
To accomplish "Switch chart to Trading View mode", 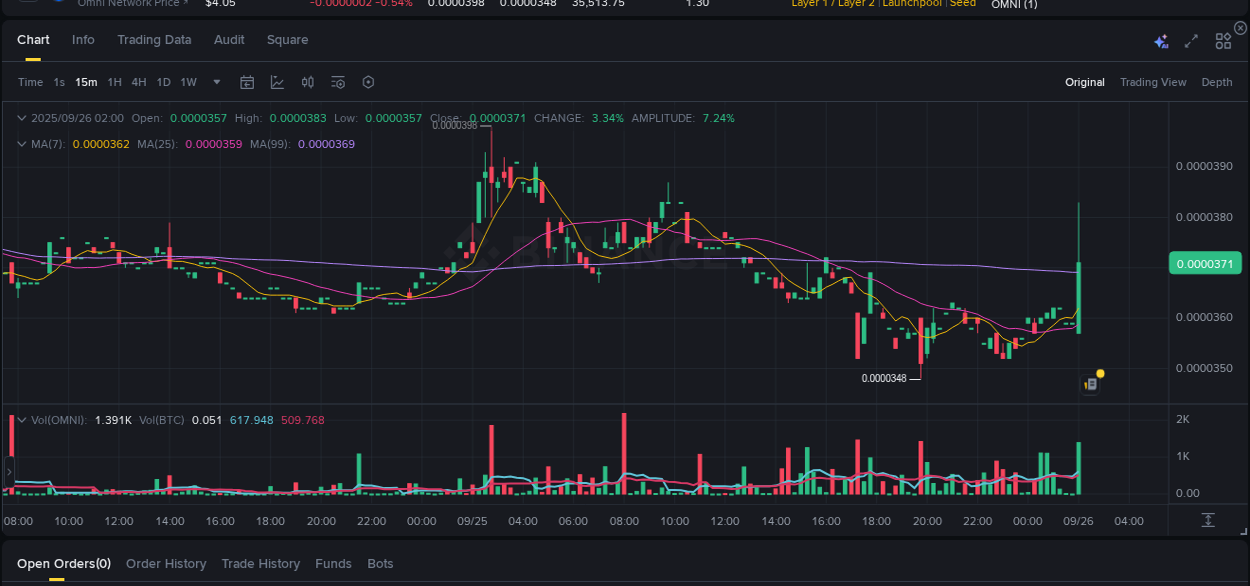I will [1153, 82].
